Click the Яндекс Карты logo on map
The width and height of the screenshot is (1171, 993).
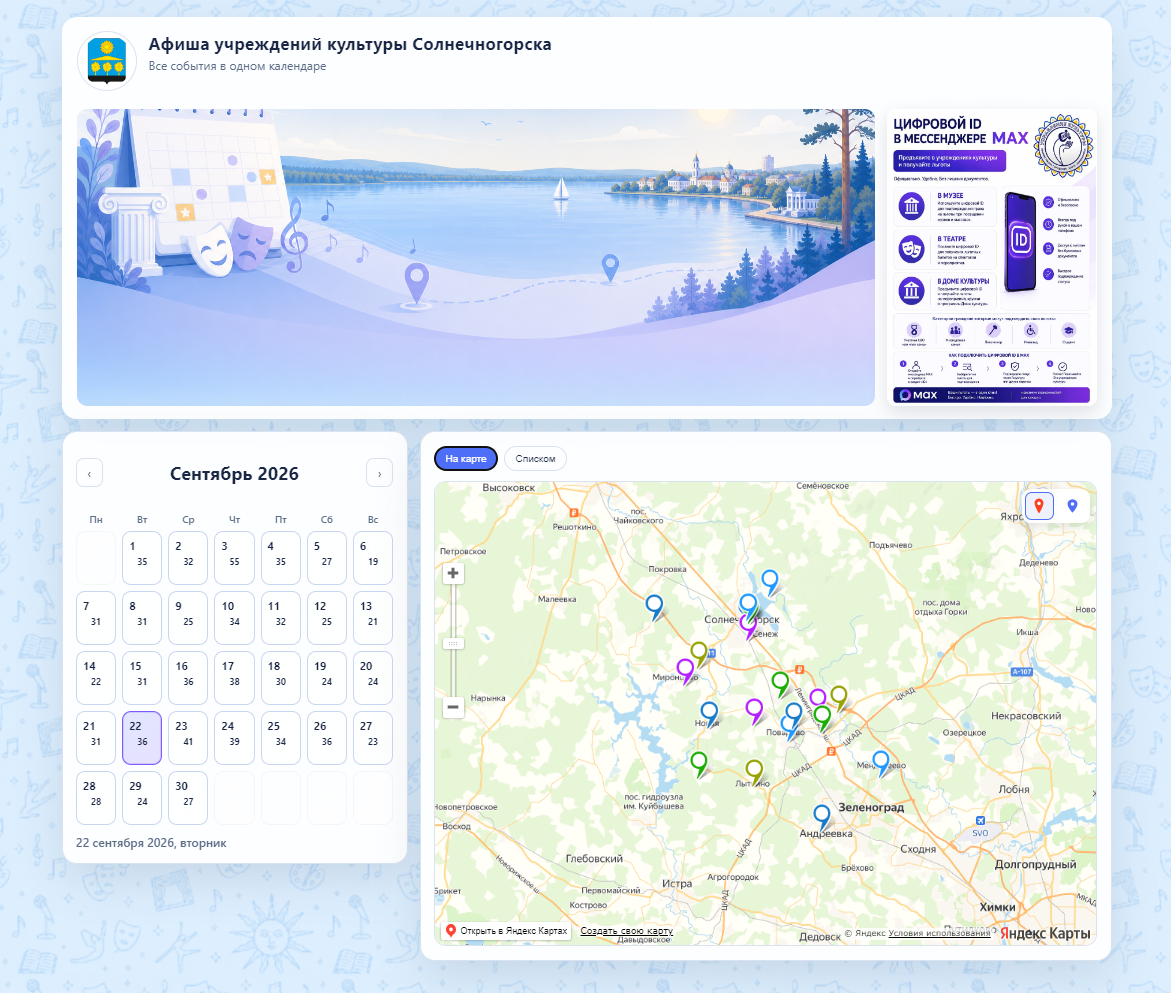pyautogui.click(x=1045, y=933)
